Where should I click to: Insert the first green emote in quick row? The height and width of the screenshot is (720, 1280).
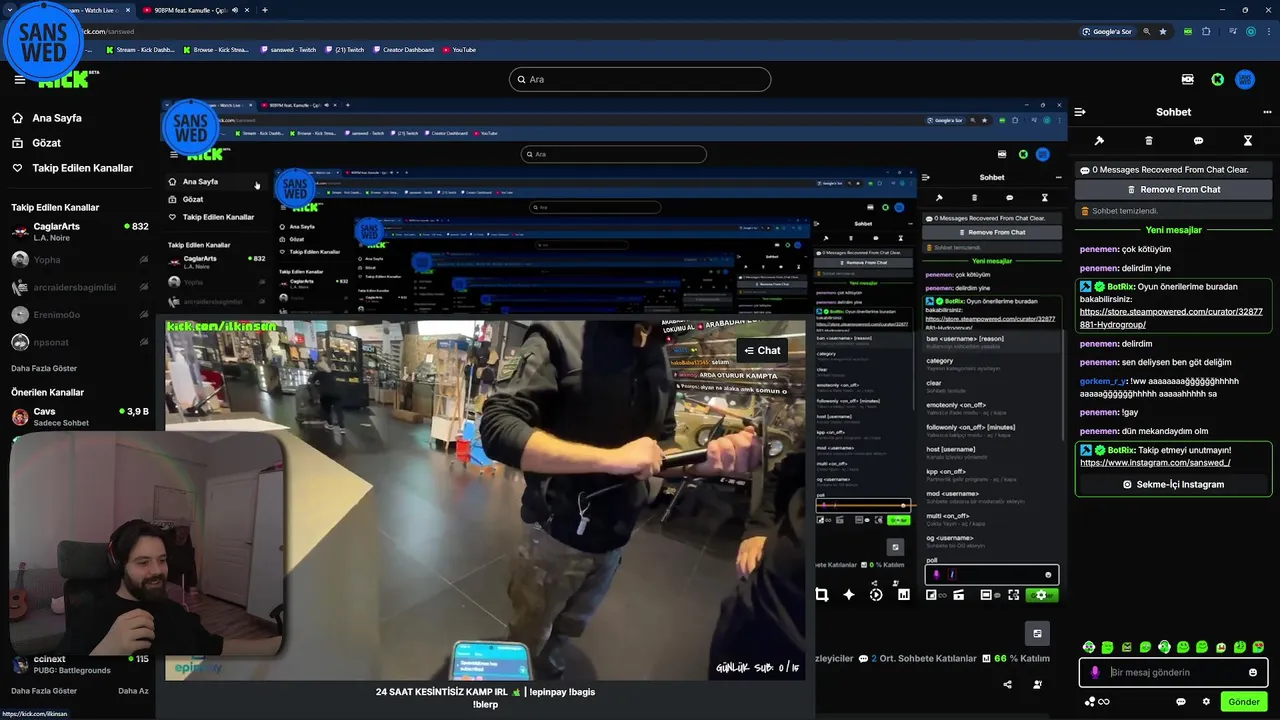(x=1089, y=647)
